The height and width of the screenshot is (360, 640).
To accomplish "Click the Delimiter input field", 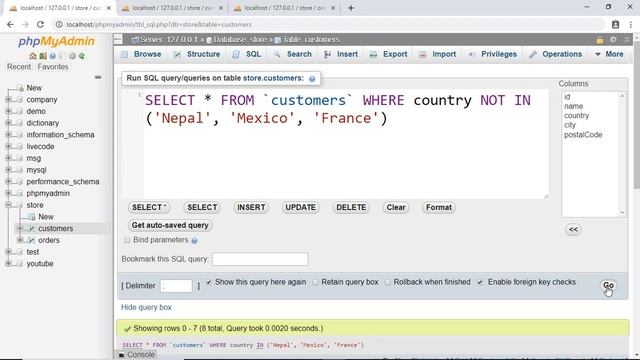I will tap(176, 286).
